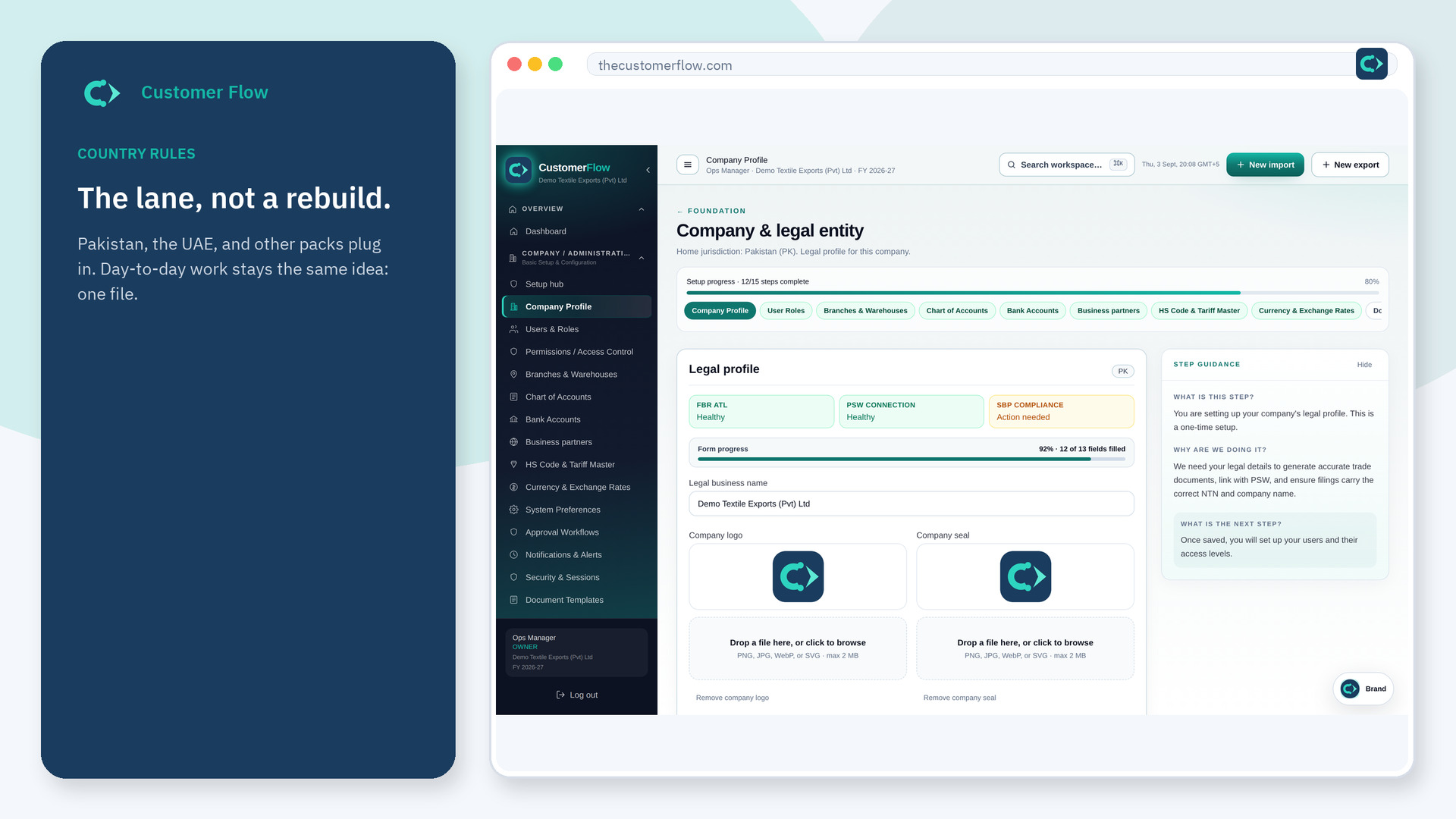Click the hamburger menu icon beside Company Profile

pyautogui.click(x=688, y=165)
